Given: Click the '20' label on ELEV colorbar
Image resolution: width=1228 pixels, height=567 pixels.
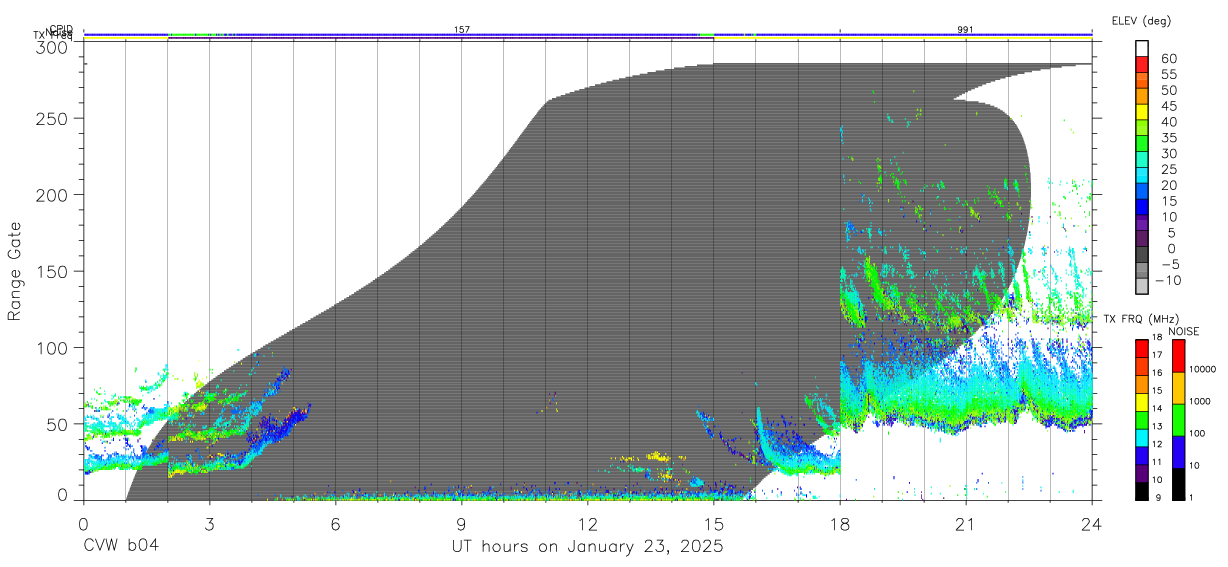Looking at the screenshot, I should point(1168,186).
